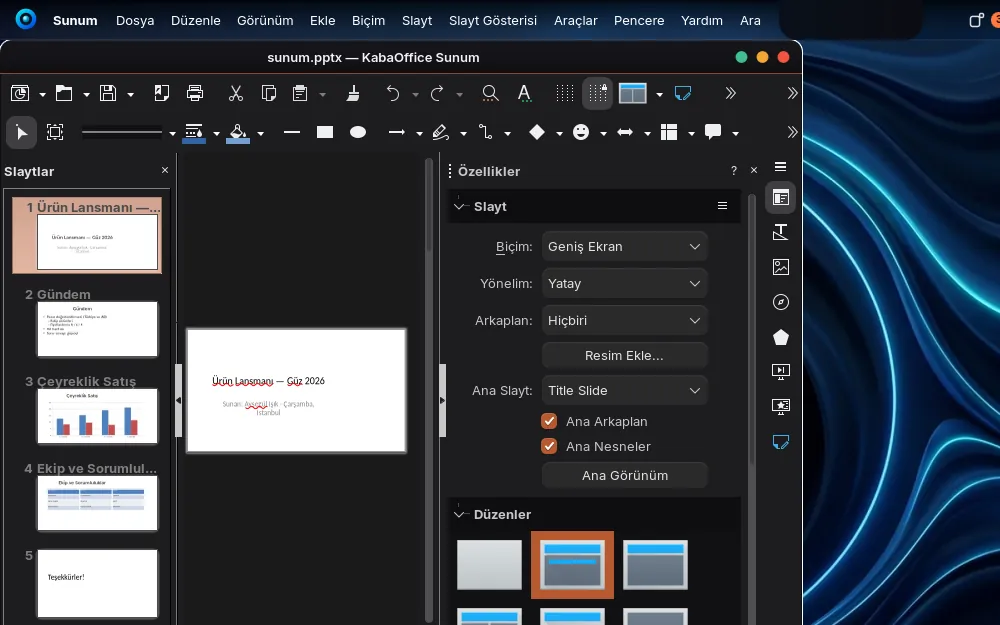
Task: Open the Slayt Gösterisi menu
Action: [x=493, y=20]
